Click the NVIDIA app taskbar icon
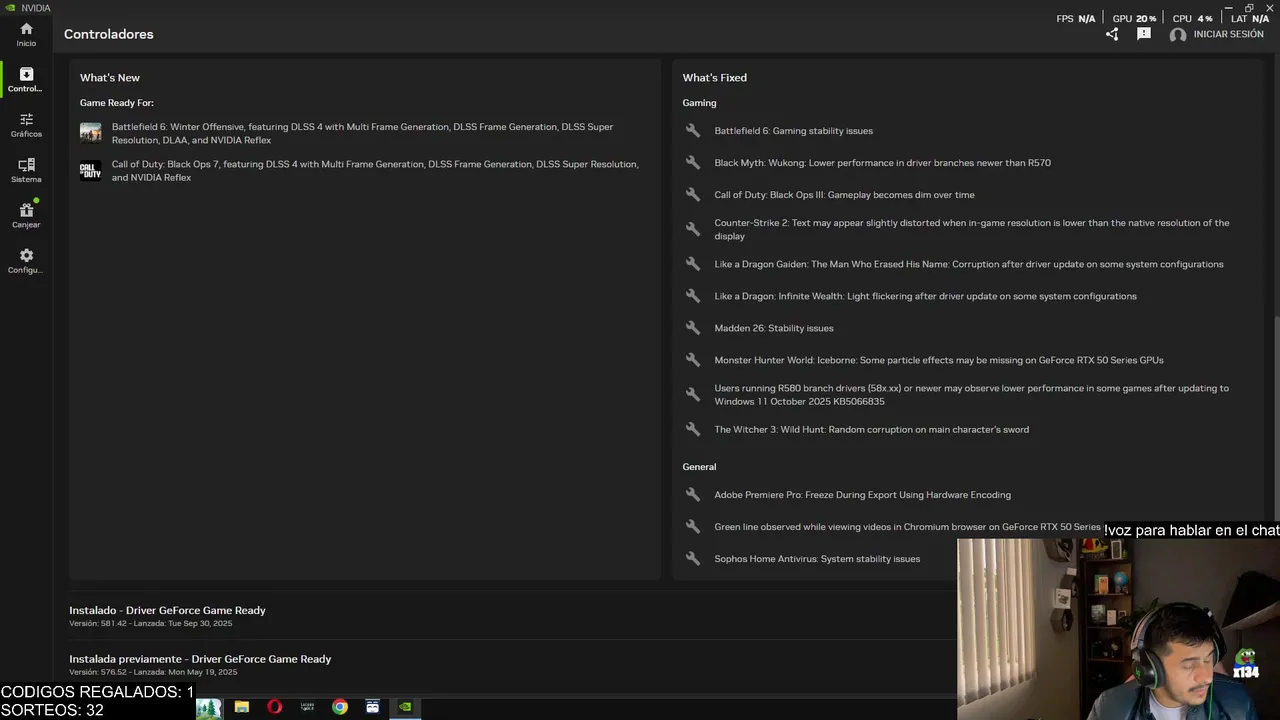The image size is (1280, 720). (x=405, y=707)
